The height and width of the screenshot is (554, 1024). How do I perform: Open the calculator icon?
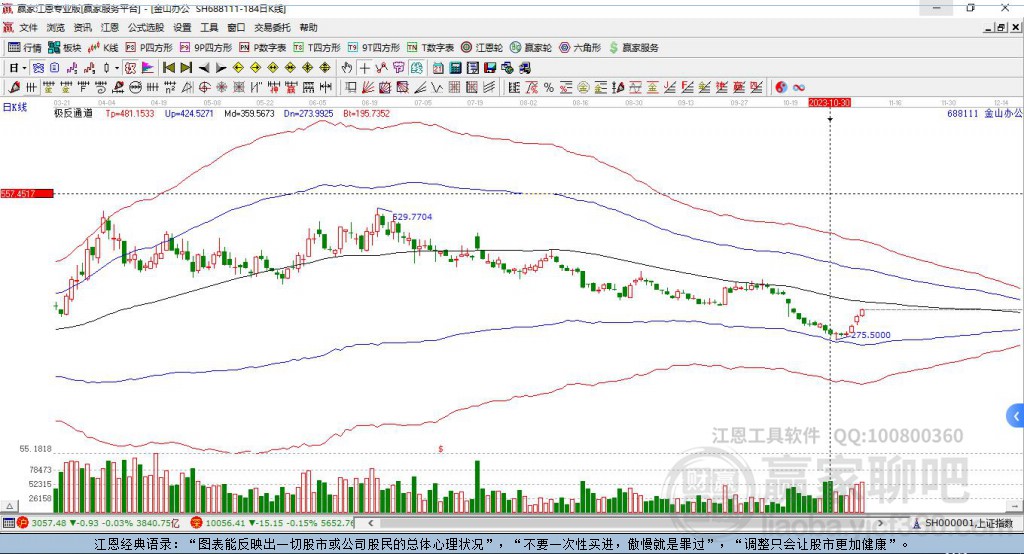(455, 68)
